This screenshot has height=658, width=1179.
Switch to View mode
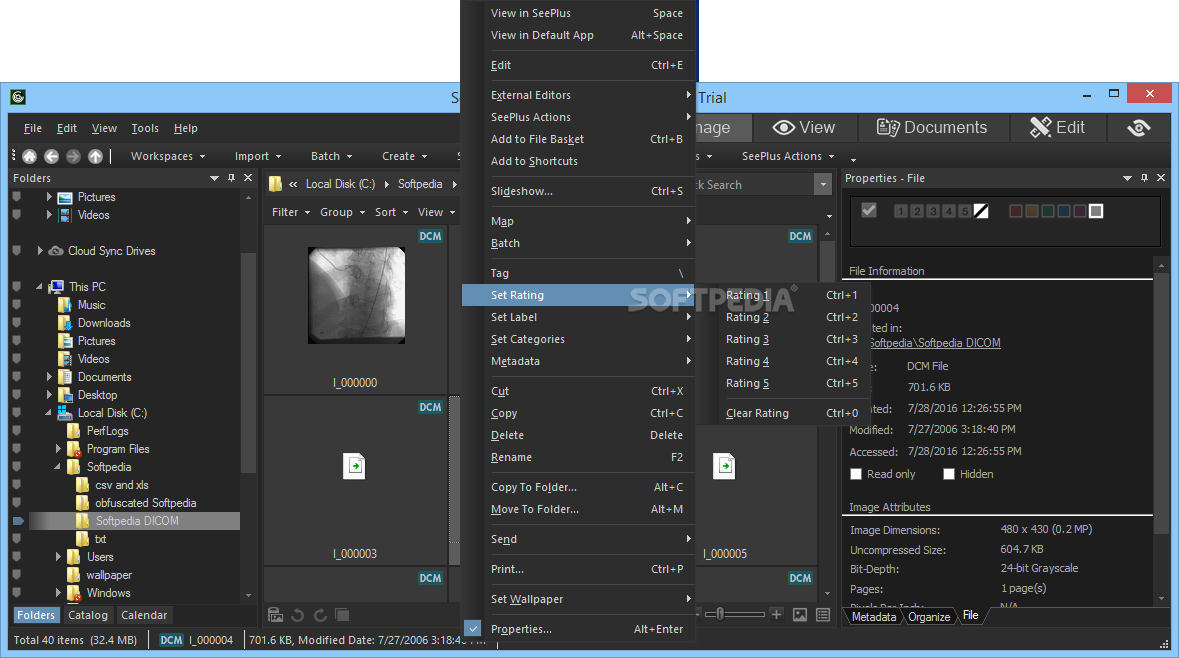(x=804, y=127)
